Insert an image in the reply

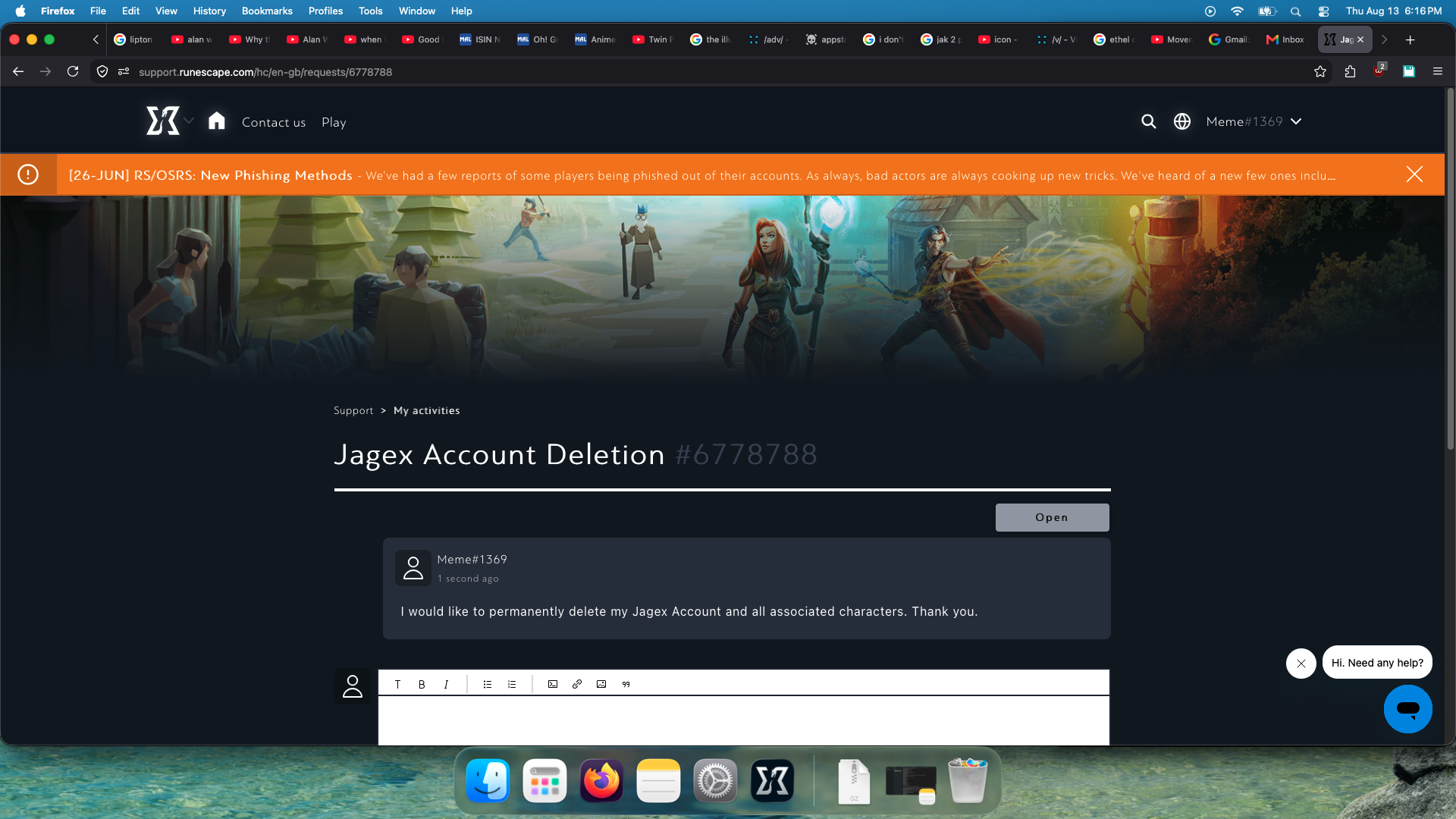coord(601,684)
